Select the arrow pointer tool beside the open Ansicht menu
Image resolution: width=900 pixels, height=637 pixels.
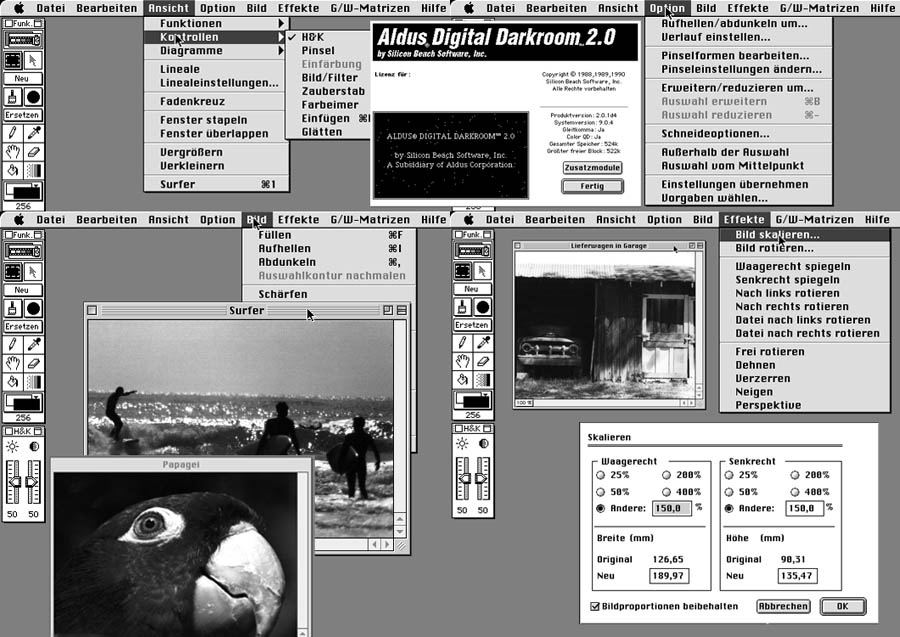(x=33, y=60)
